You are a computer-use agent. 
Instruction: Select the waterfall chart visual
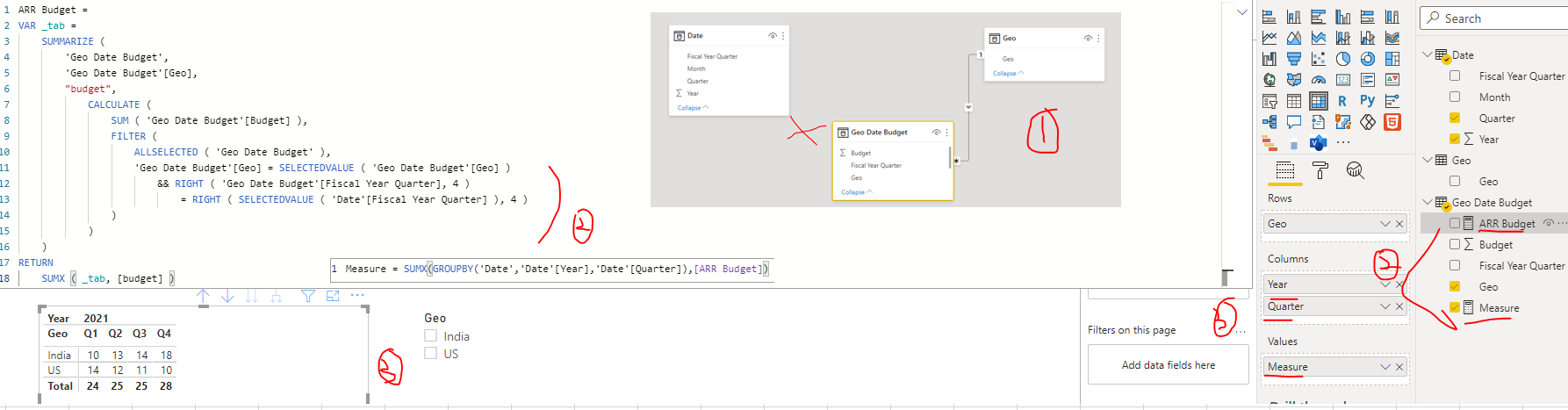click(1270, 59)
